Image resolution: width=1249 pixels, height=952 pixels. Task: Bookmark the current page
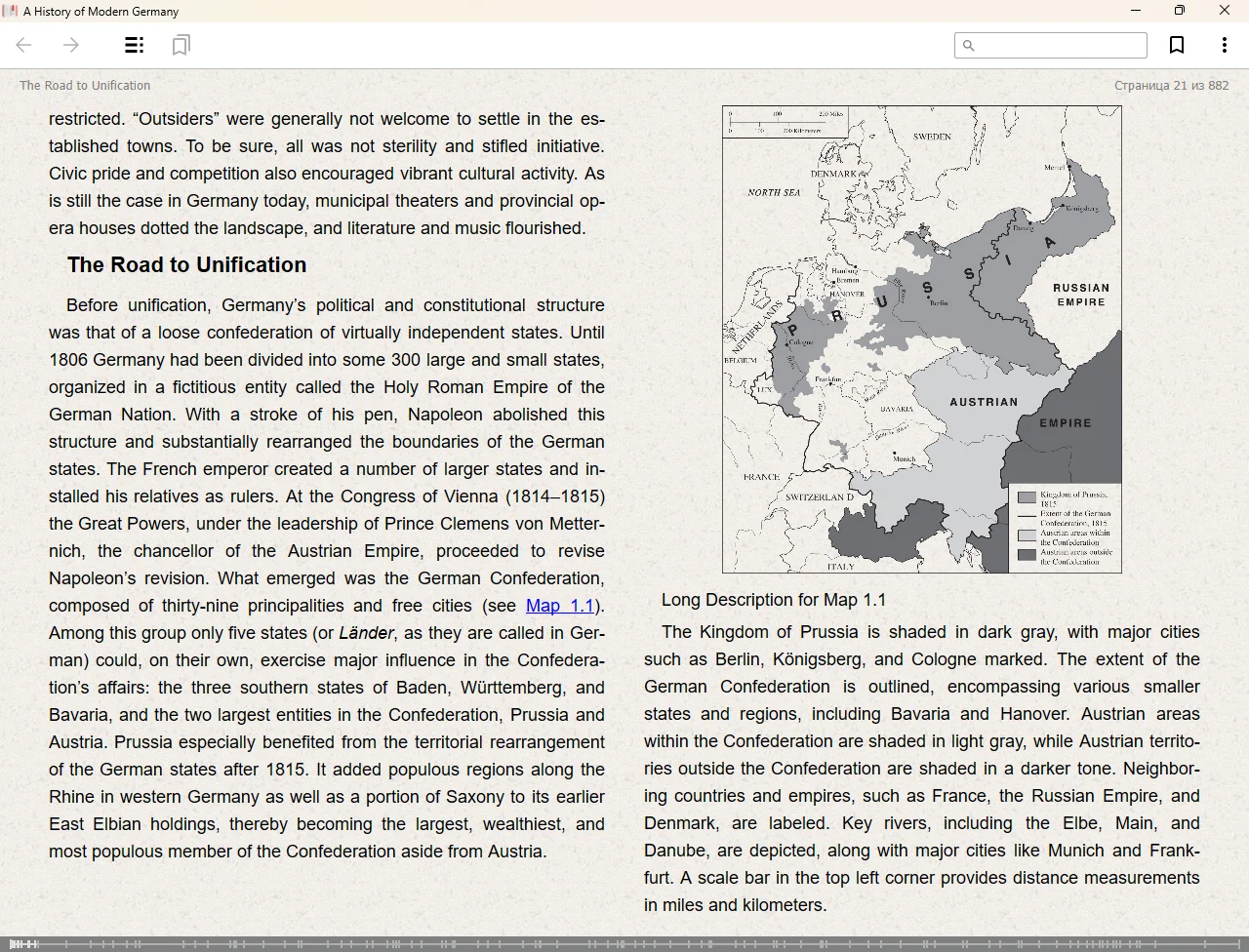pos(1177,45)
